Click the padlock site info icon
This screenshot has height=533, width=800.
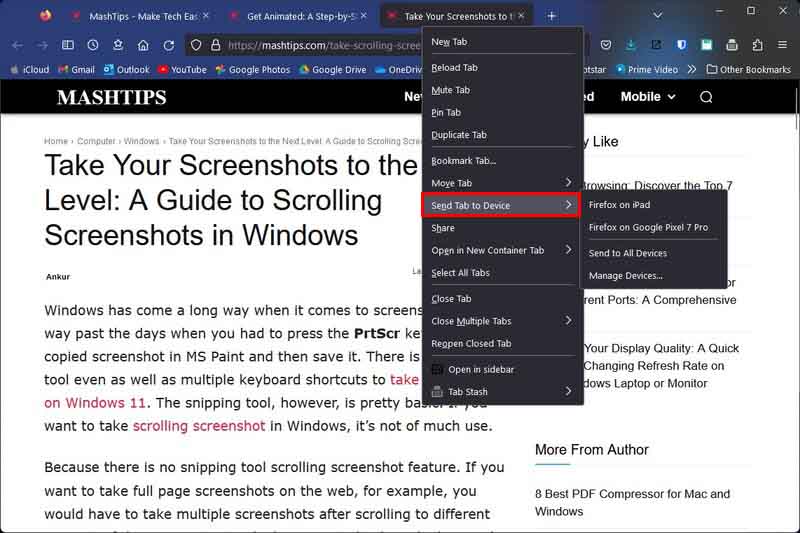click(x=216, y=45)
